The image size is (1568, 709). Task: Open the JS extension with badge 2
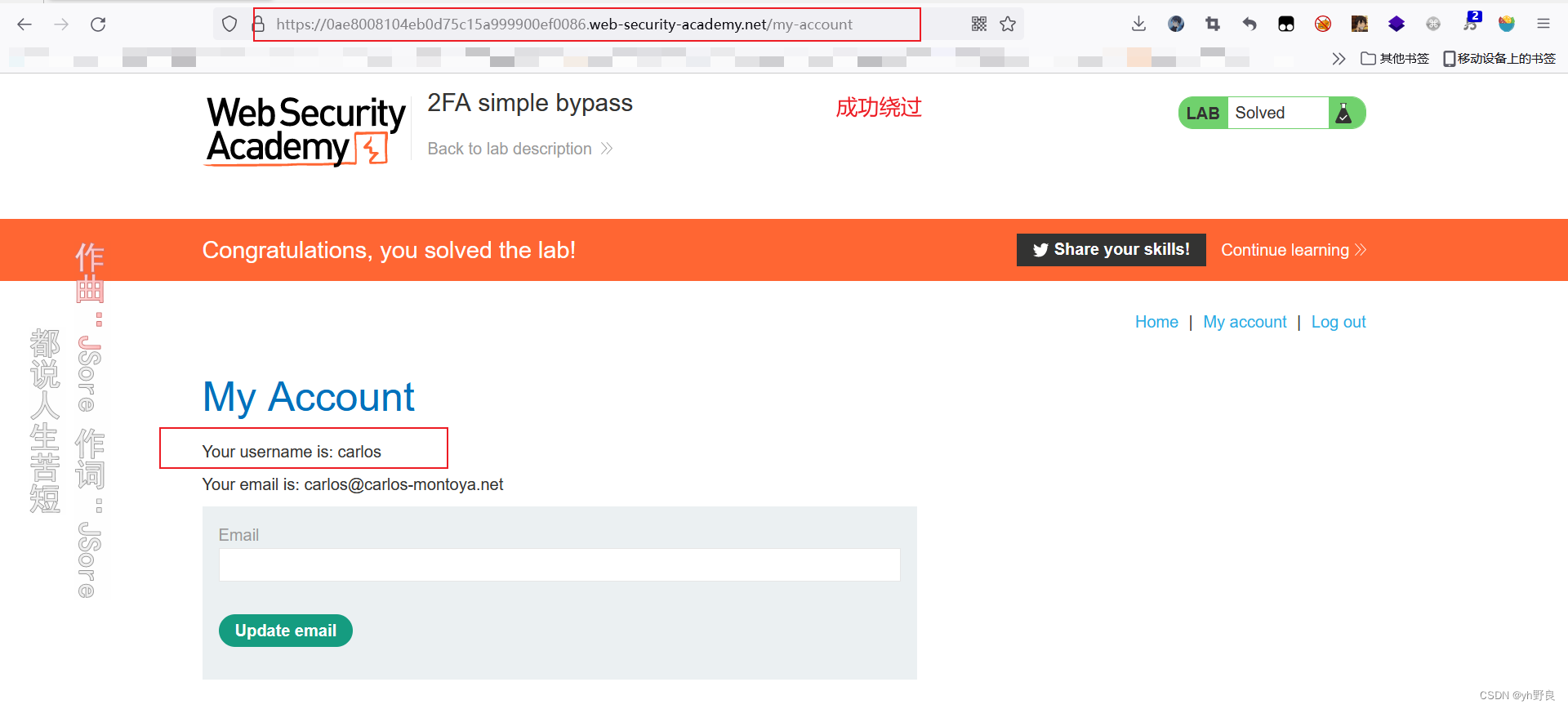click(1471, 22)
